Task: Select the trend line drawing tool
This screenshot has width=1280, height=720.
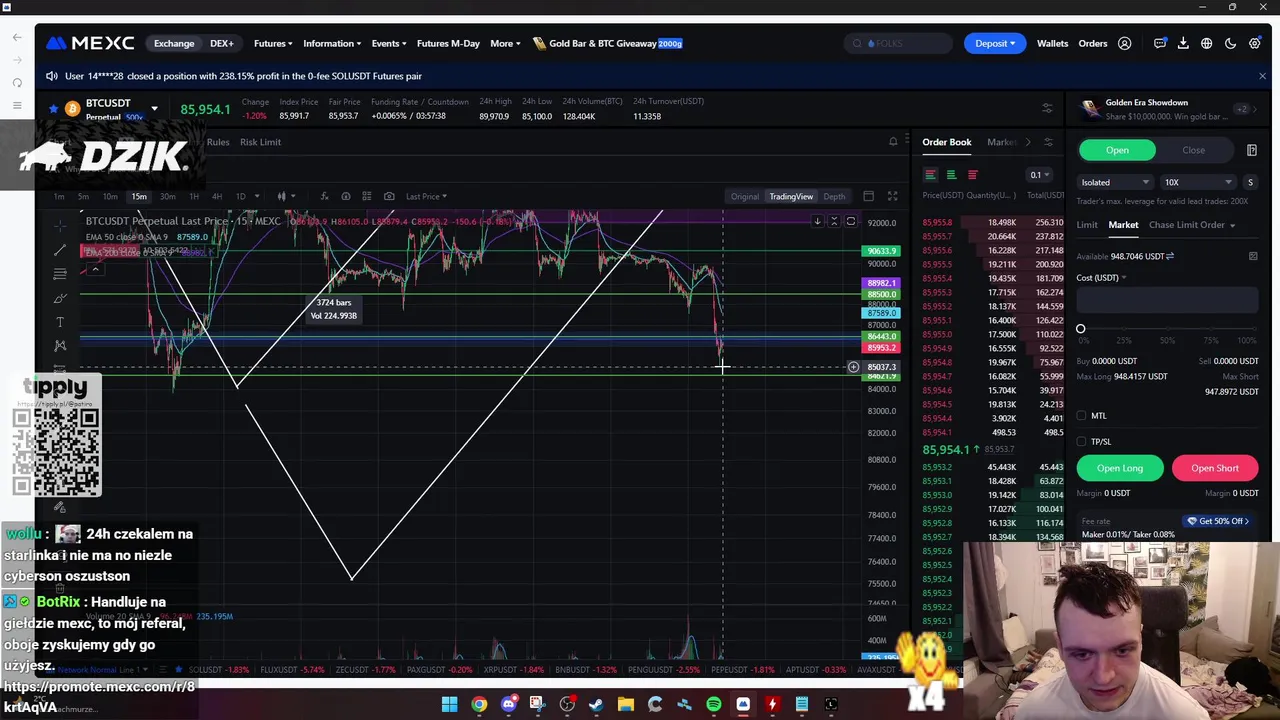Action: [x=60, y=249]
